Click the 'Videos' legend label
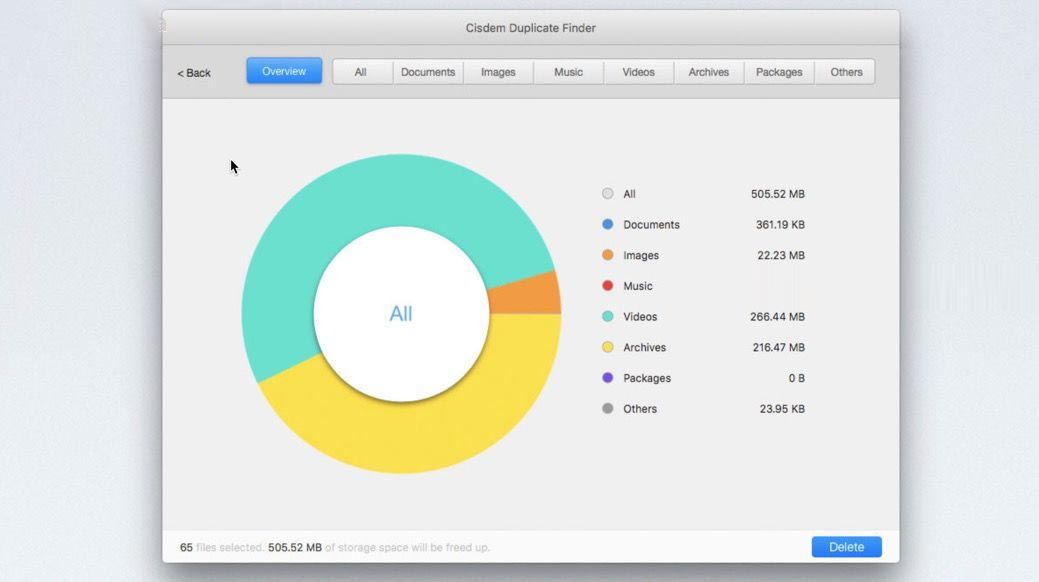 [640, 317]
